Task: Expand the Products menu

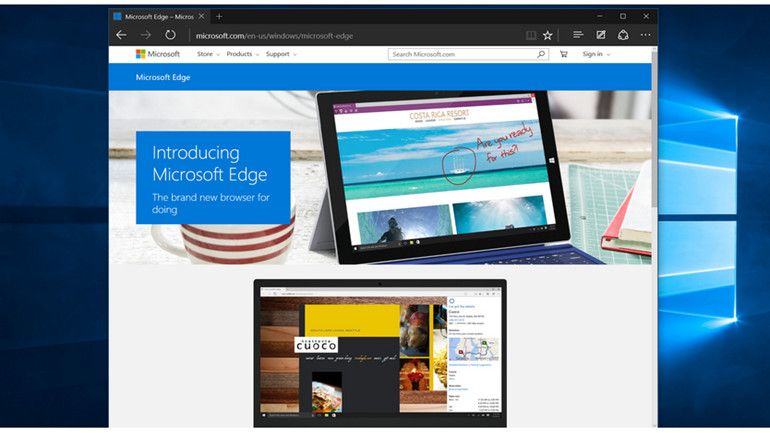Action: coord(243,54)
